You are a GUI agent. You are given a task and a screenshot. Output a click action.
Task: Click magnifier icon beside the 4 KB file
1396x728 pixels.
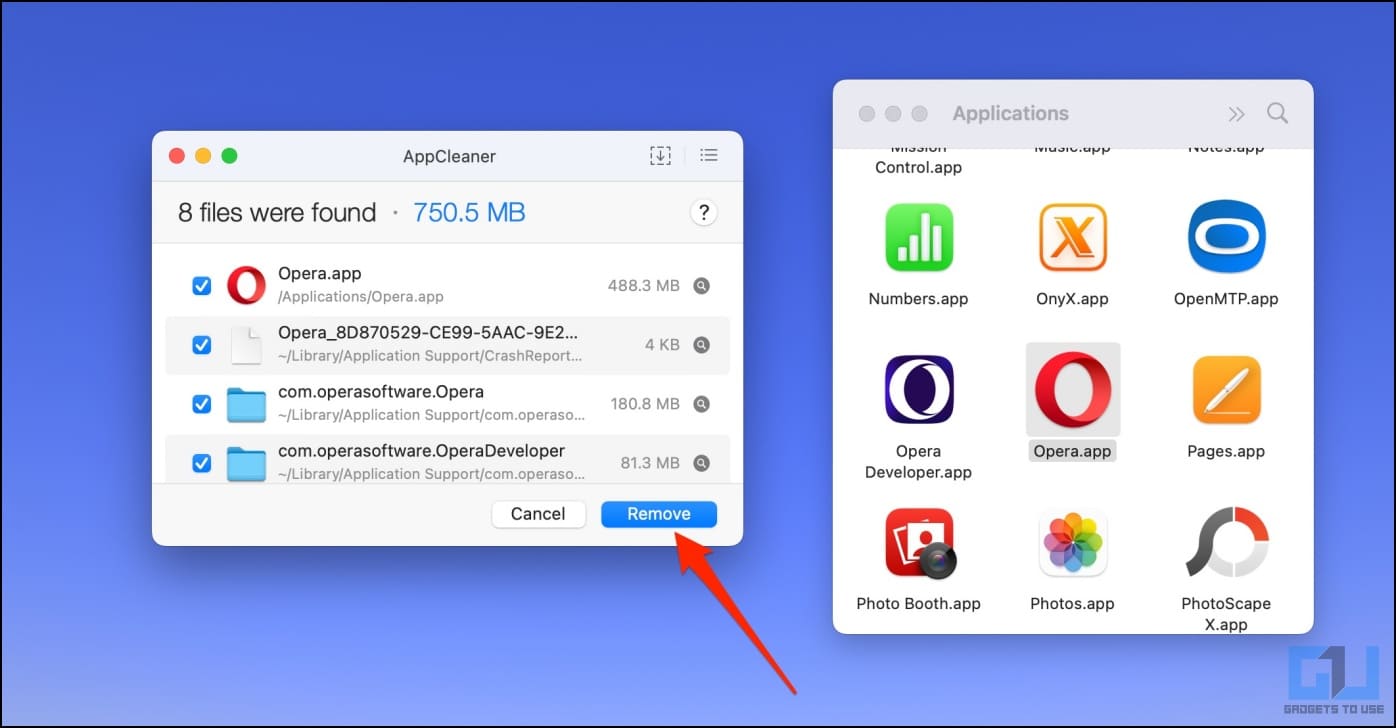tap(702, 345)
